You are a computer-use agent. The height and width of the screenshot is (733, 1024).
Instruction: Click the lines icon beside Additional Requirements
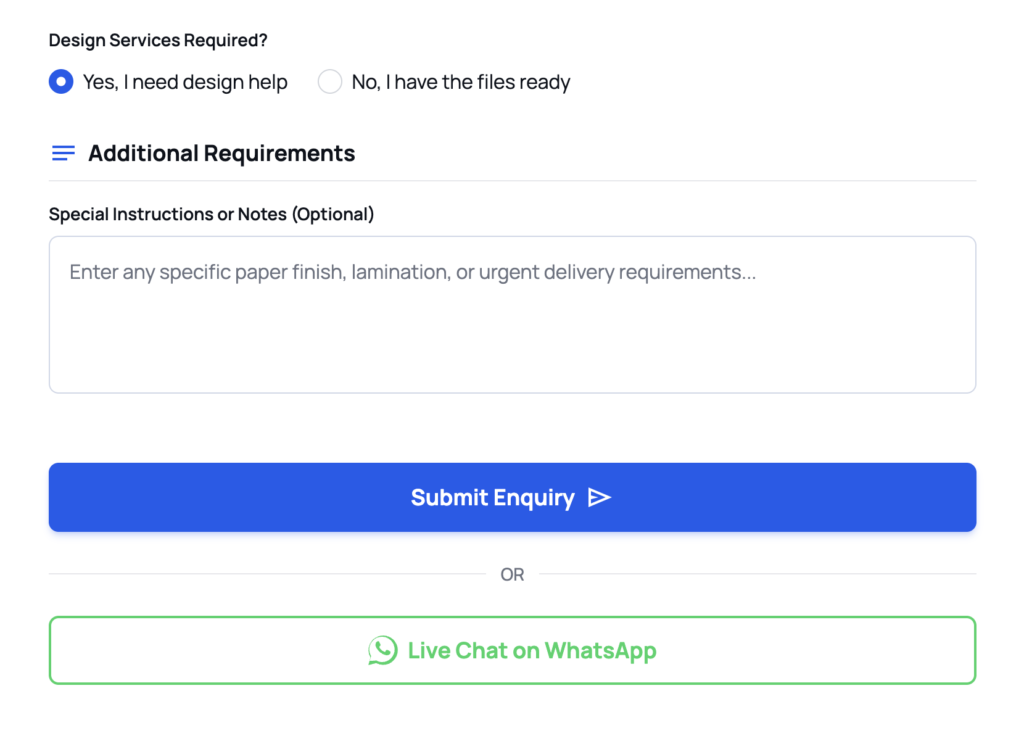(x=63, y=153)
